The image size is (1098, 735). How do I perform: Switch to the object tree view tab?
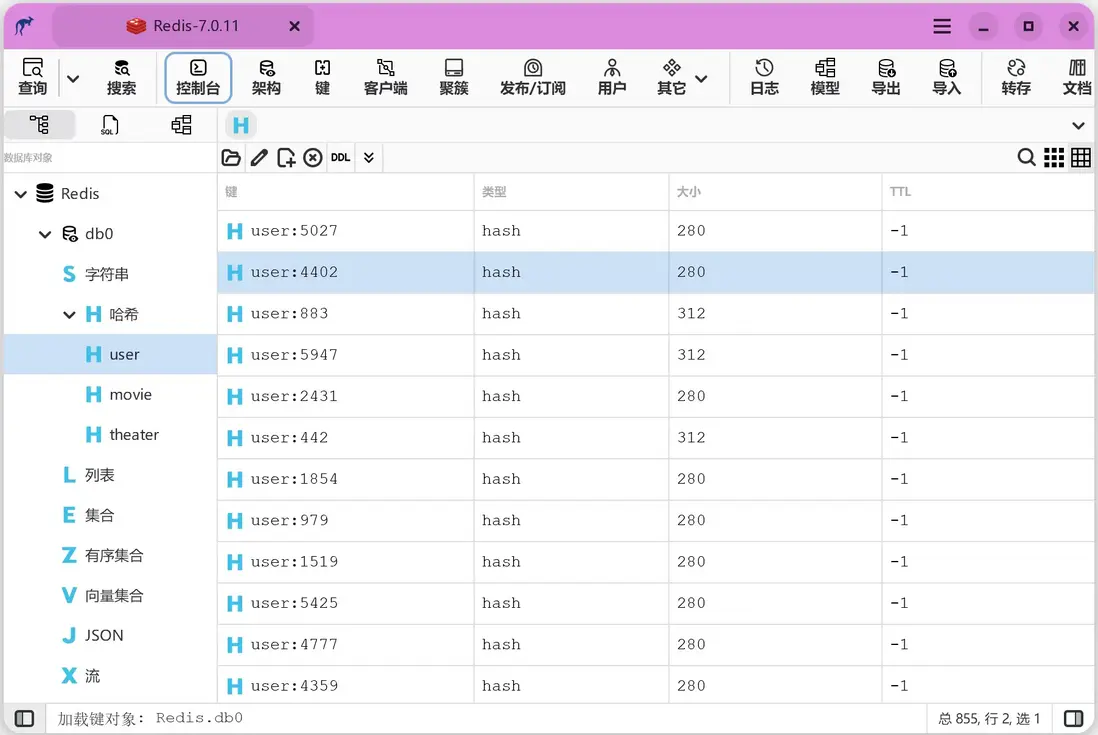pos(39,125)
